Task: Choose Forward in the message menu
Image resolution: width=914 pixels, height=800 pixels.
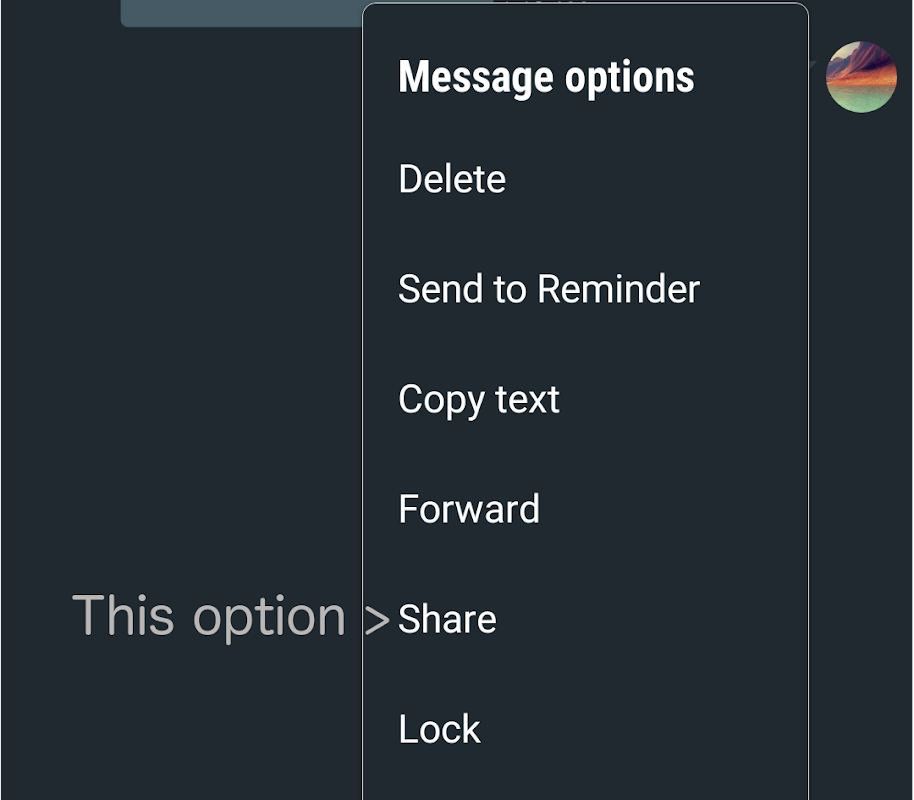Action: [585, 509]
